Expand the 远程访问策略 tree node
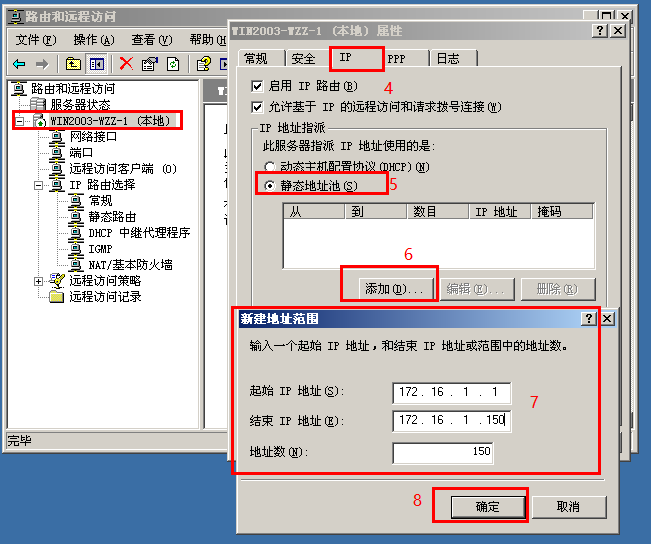This screenshot has height=544, width=651. click(x=38, y=281)
